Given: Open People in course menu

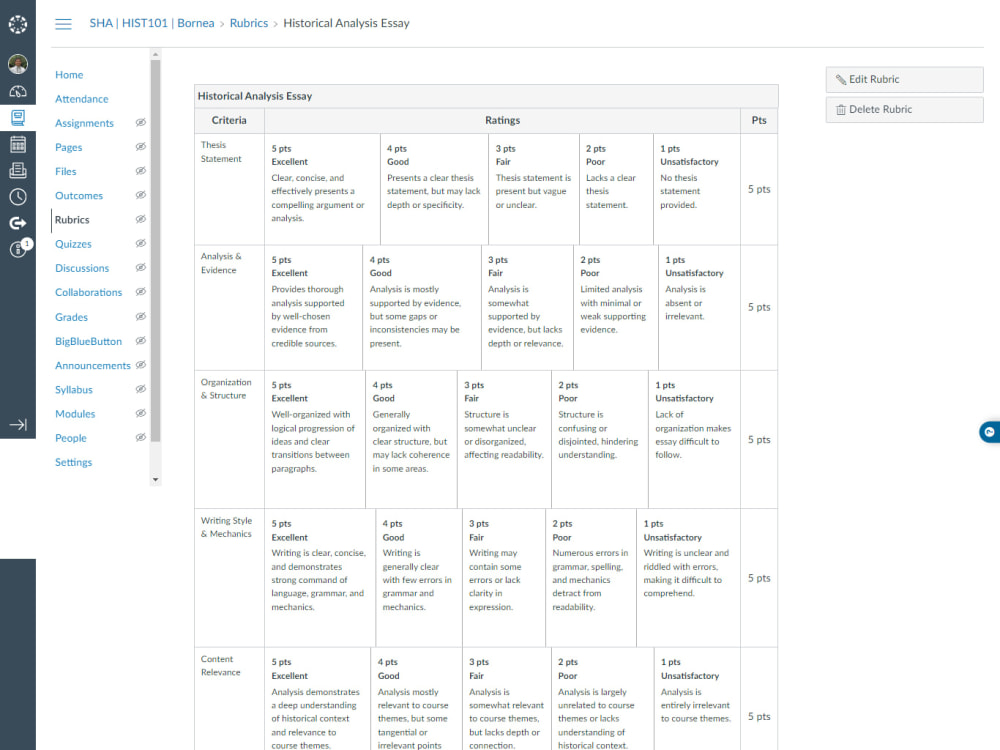Looking at the screenshot, I should click(x=70, y=438).
